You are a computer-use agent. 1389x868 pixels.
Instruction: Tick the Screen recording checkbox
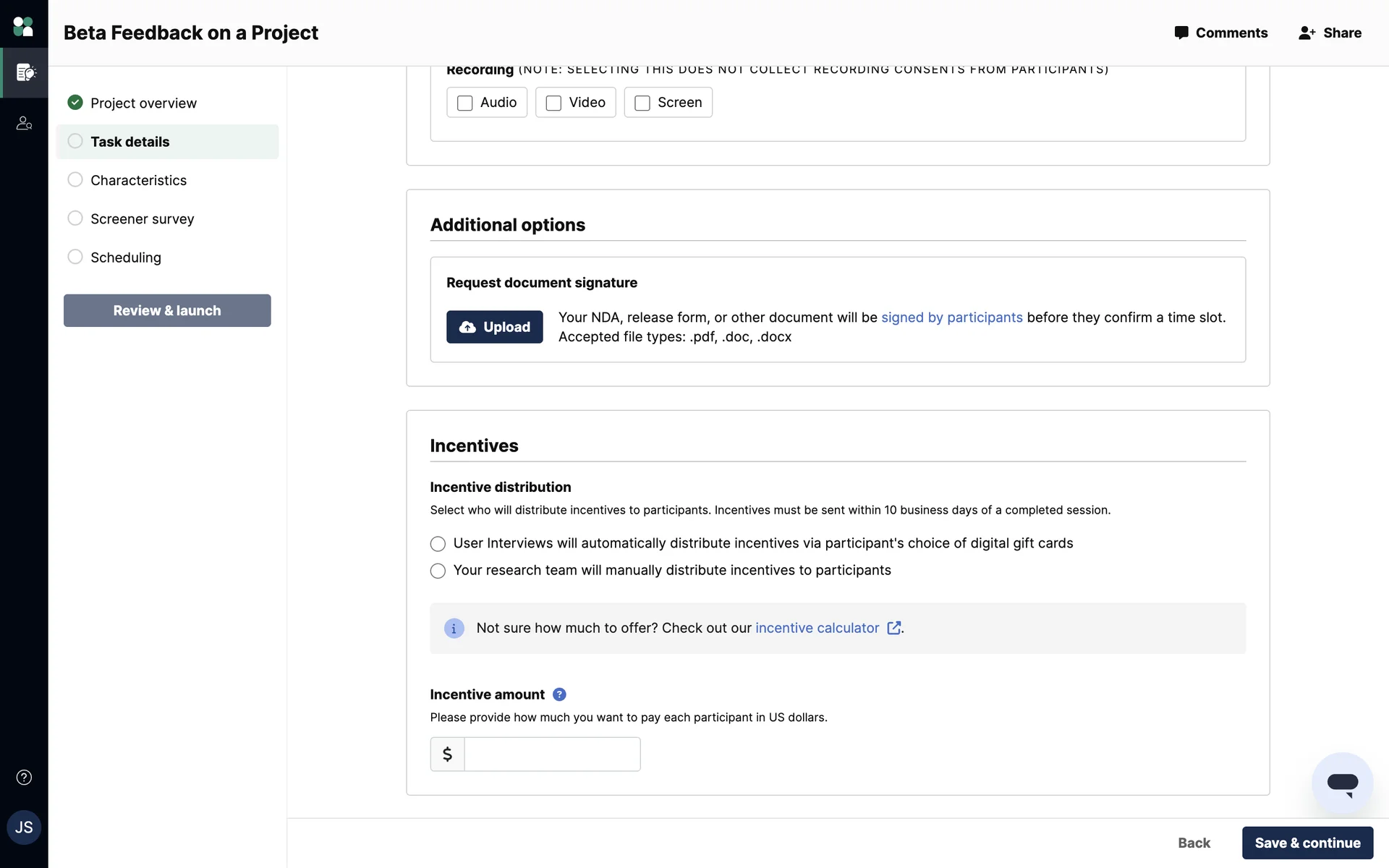pos(642,103)
